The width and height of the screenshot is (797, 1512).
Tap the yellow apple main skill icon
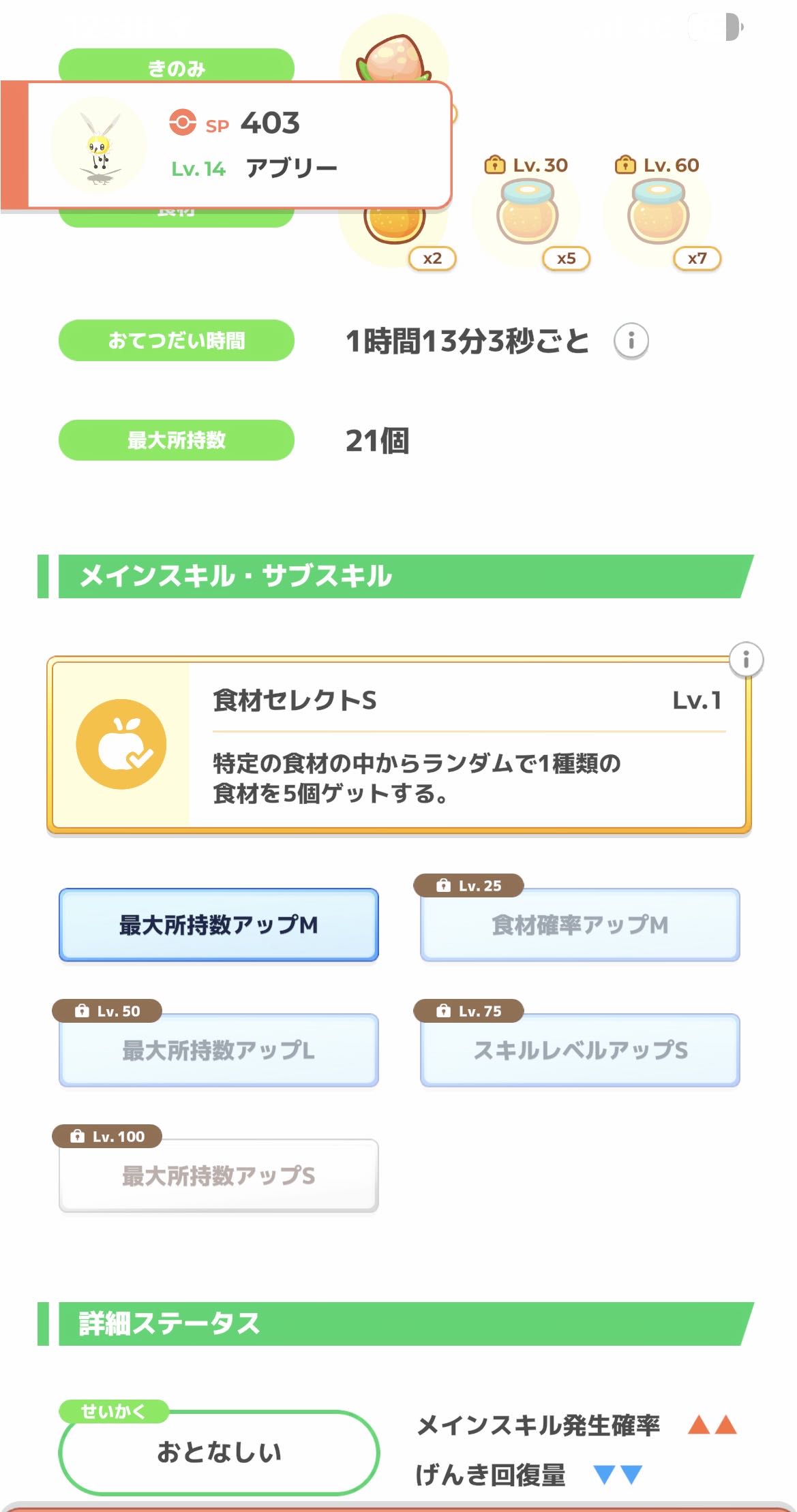(121, 744)
